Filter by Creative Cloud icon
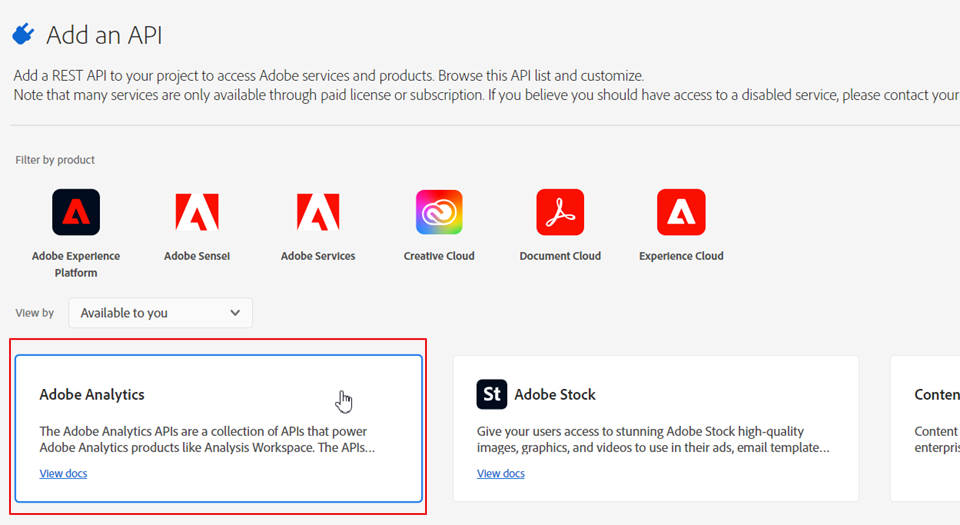 pos(439,212)
